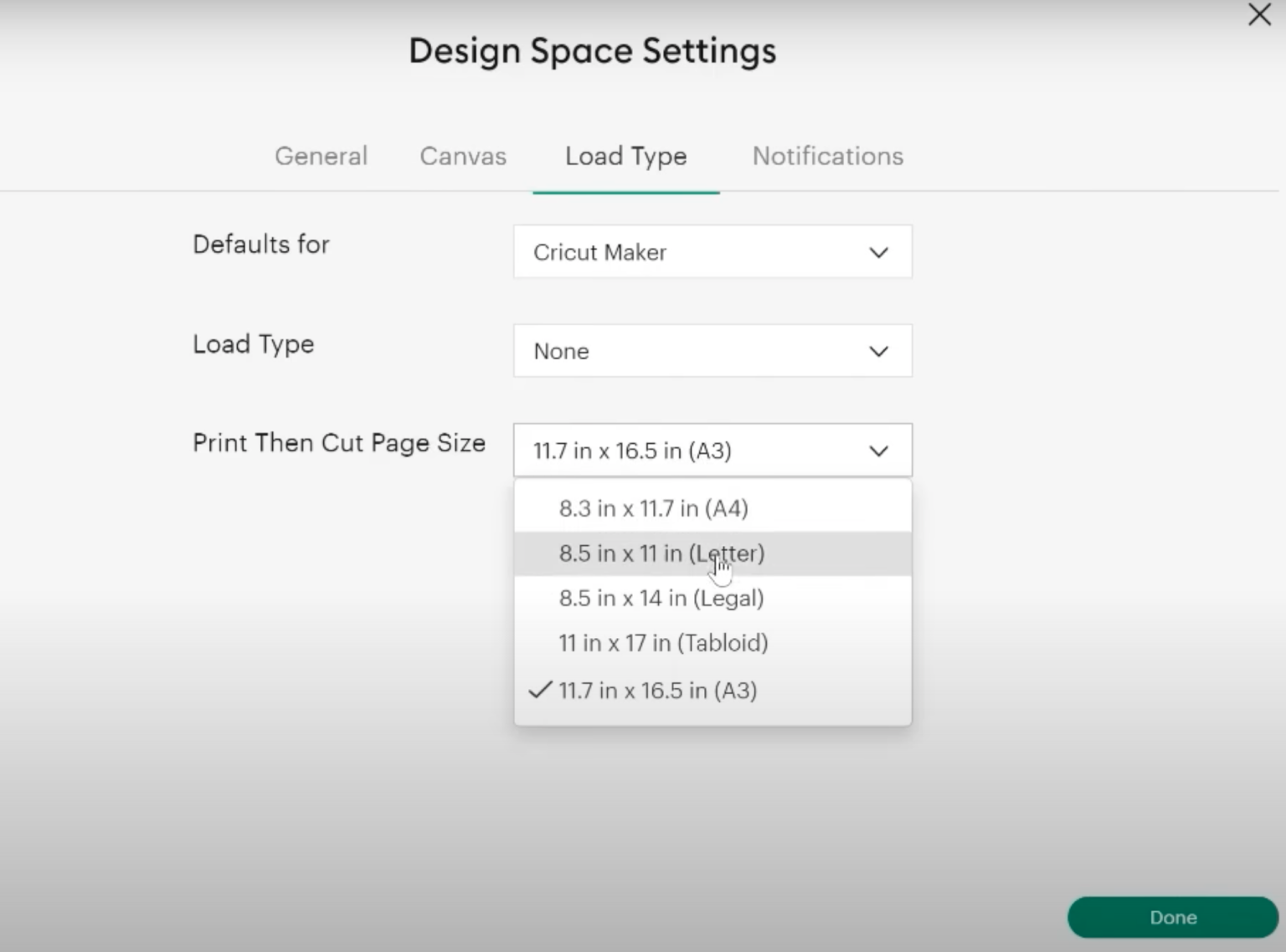This screenshot has height=952, width=1286.
Task: Open the Defaults for dropdown
Action: [712, 252]
